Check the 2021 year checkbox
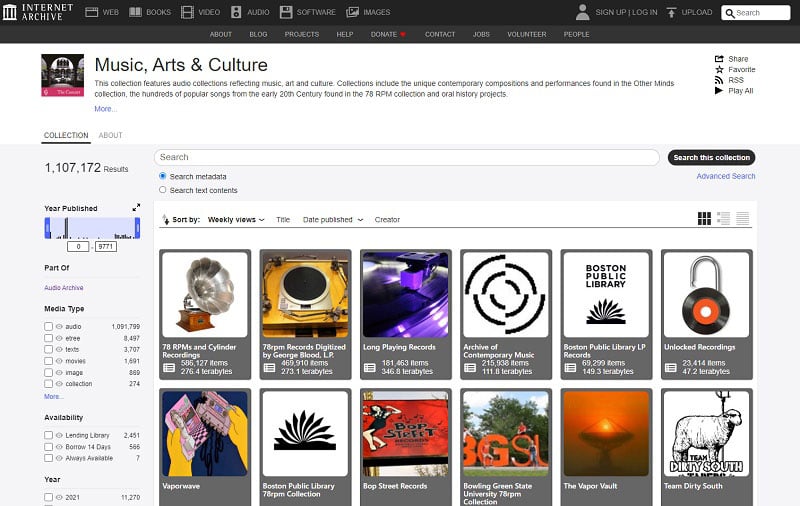Viewport: 800px width, 506px height. [48, 497]
